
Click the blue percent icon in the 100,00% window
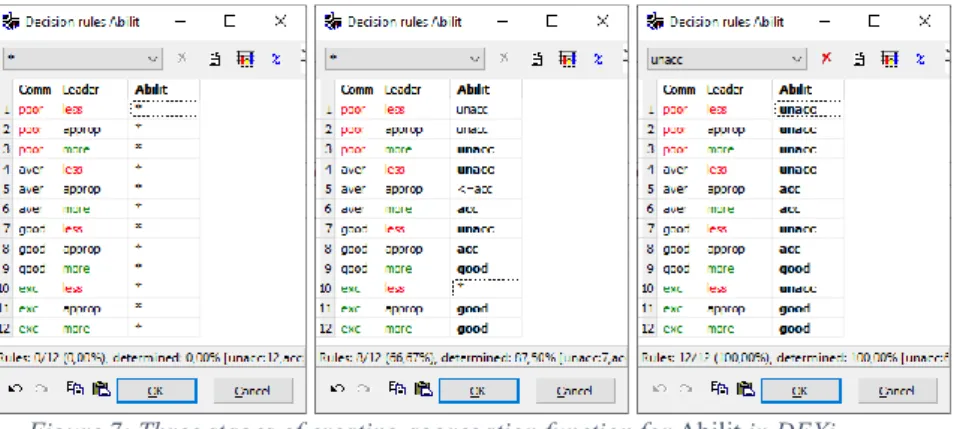pos(921,58)
